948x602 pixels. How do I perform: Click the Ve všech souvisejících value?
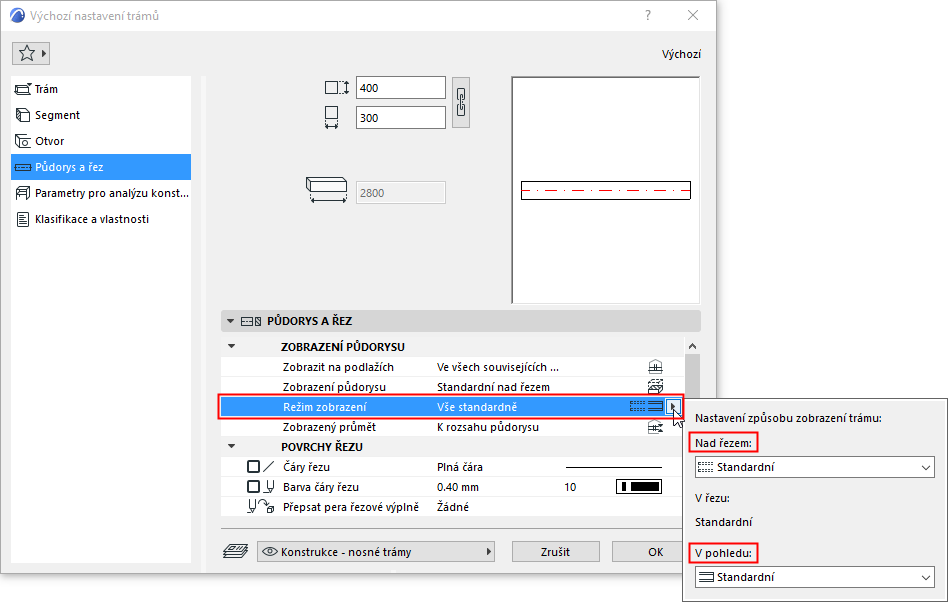[498, 367]
